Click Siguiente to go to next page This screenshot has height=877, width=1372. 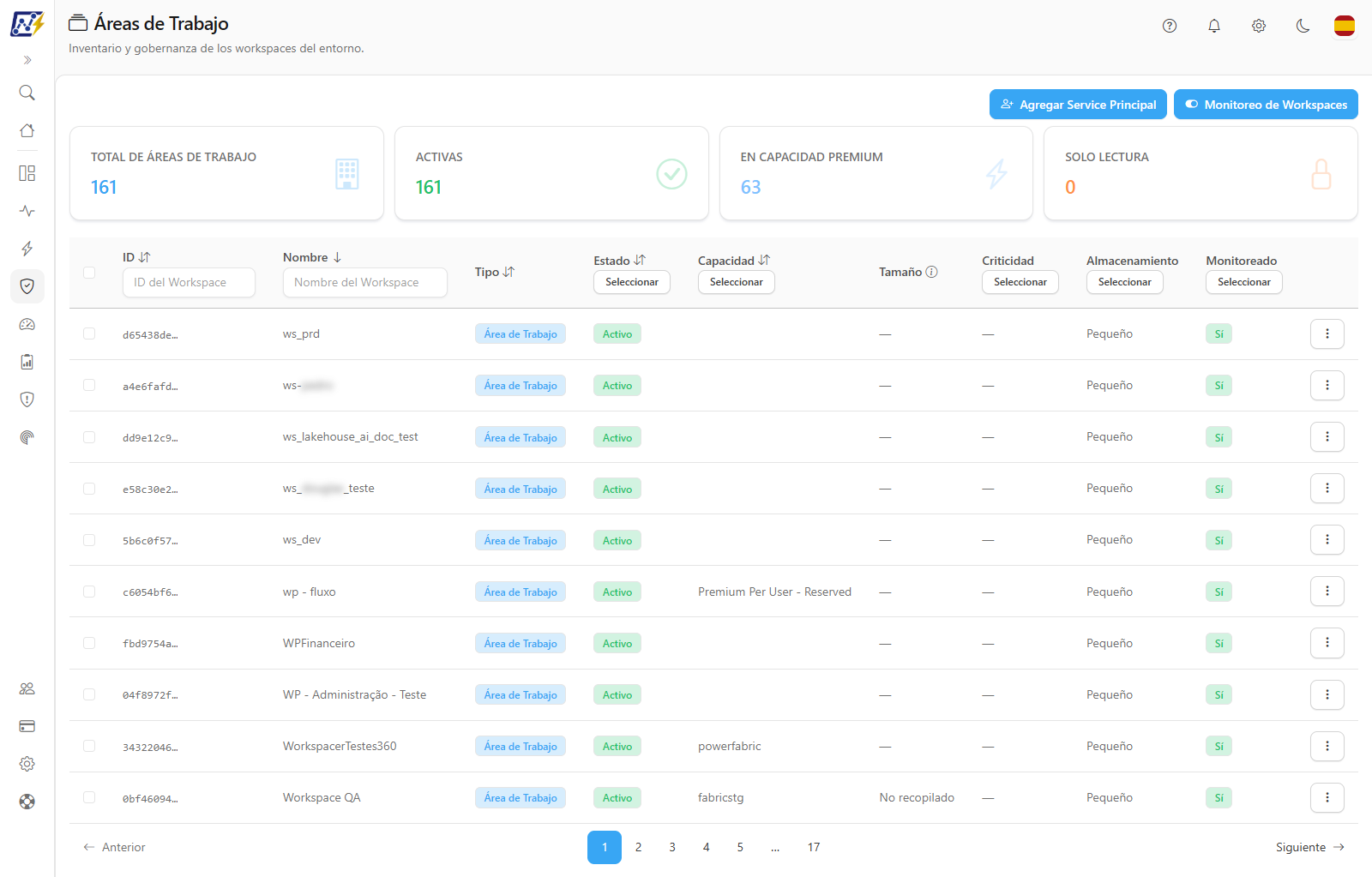pos(1310,847)
